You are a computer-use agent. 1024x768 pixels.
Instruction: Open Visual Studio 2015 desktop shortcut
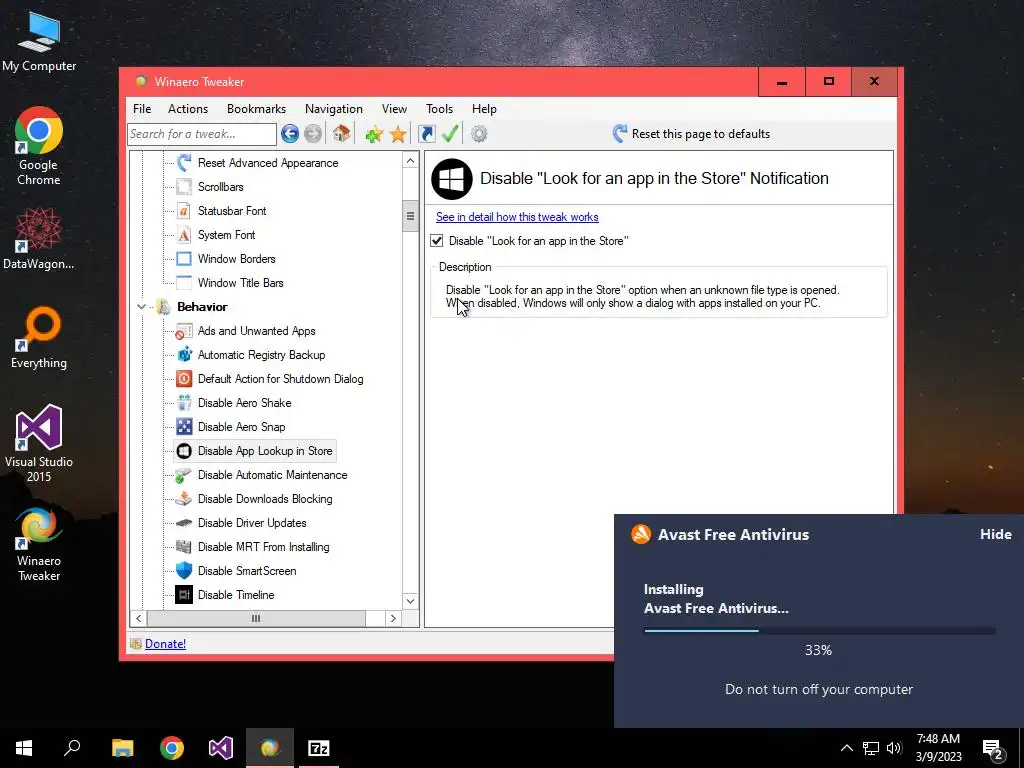click(39, 443)
